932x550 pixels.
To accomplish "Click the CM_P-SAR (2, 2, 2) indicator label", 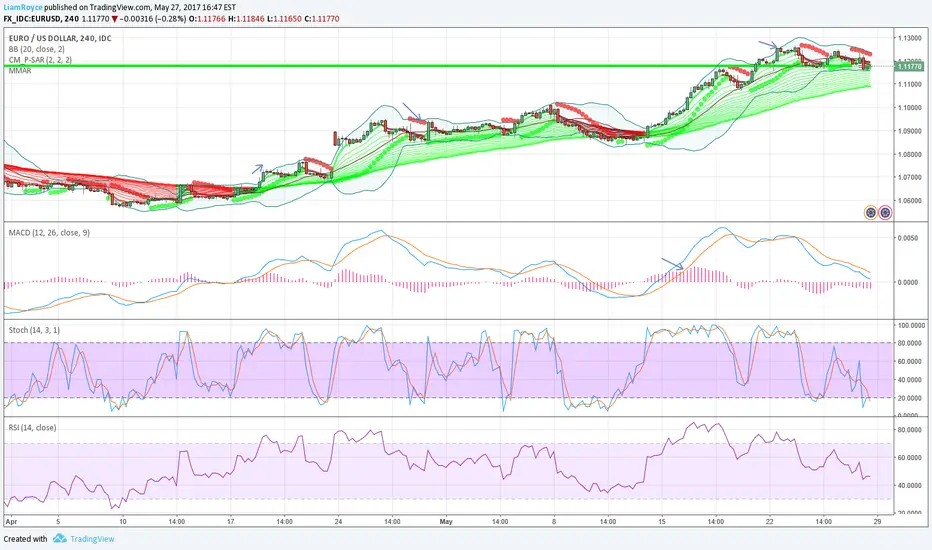I will [x=40, y=60].
